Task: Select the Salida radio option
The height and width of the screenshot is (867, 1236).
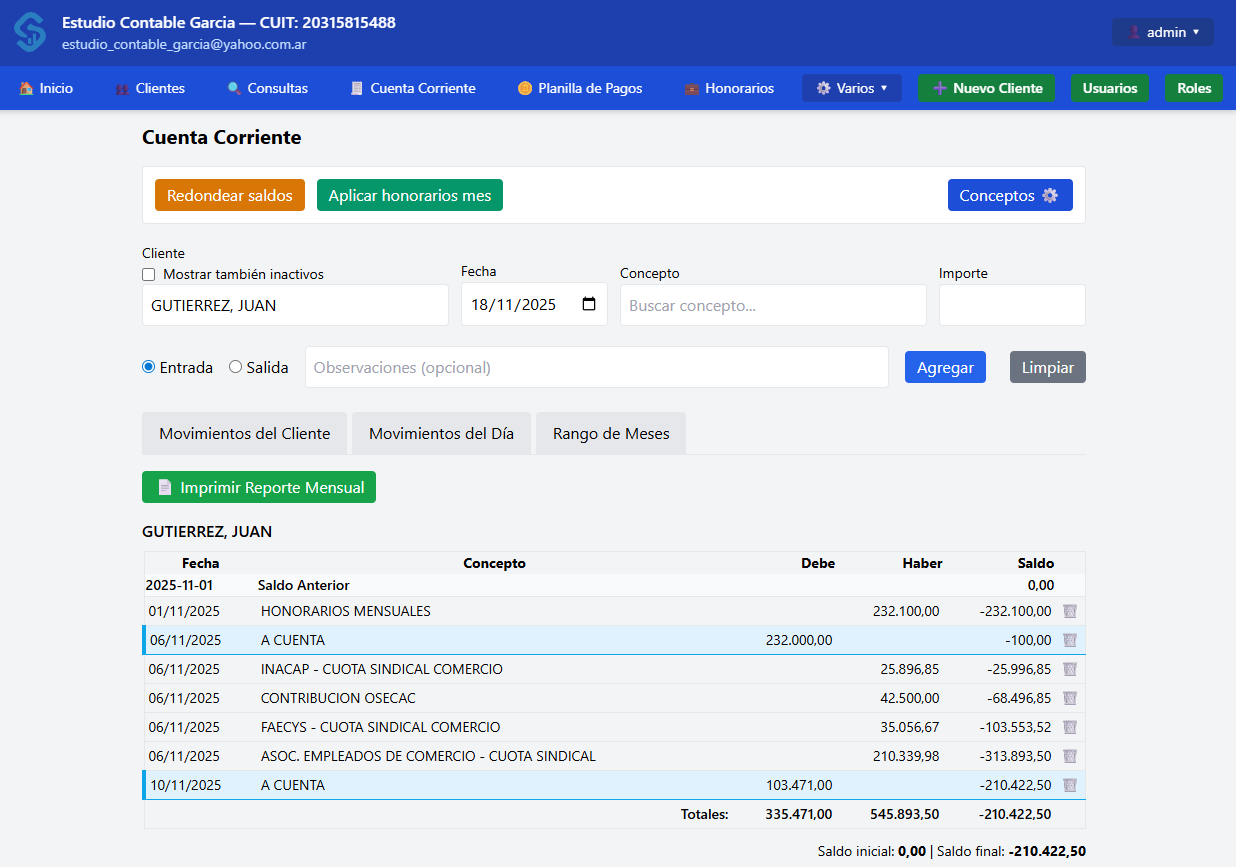Action: tap(236, 367)
